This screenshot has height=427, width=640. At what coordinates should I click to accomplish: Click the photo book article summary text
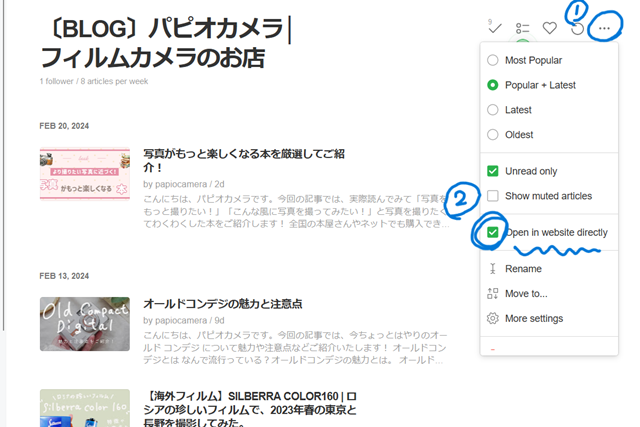click(296, 211)
